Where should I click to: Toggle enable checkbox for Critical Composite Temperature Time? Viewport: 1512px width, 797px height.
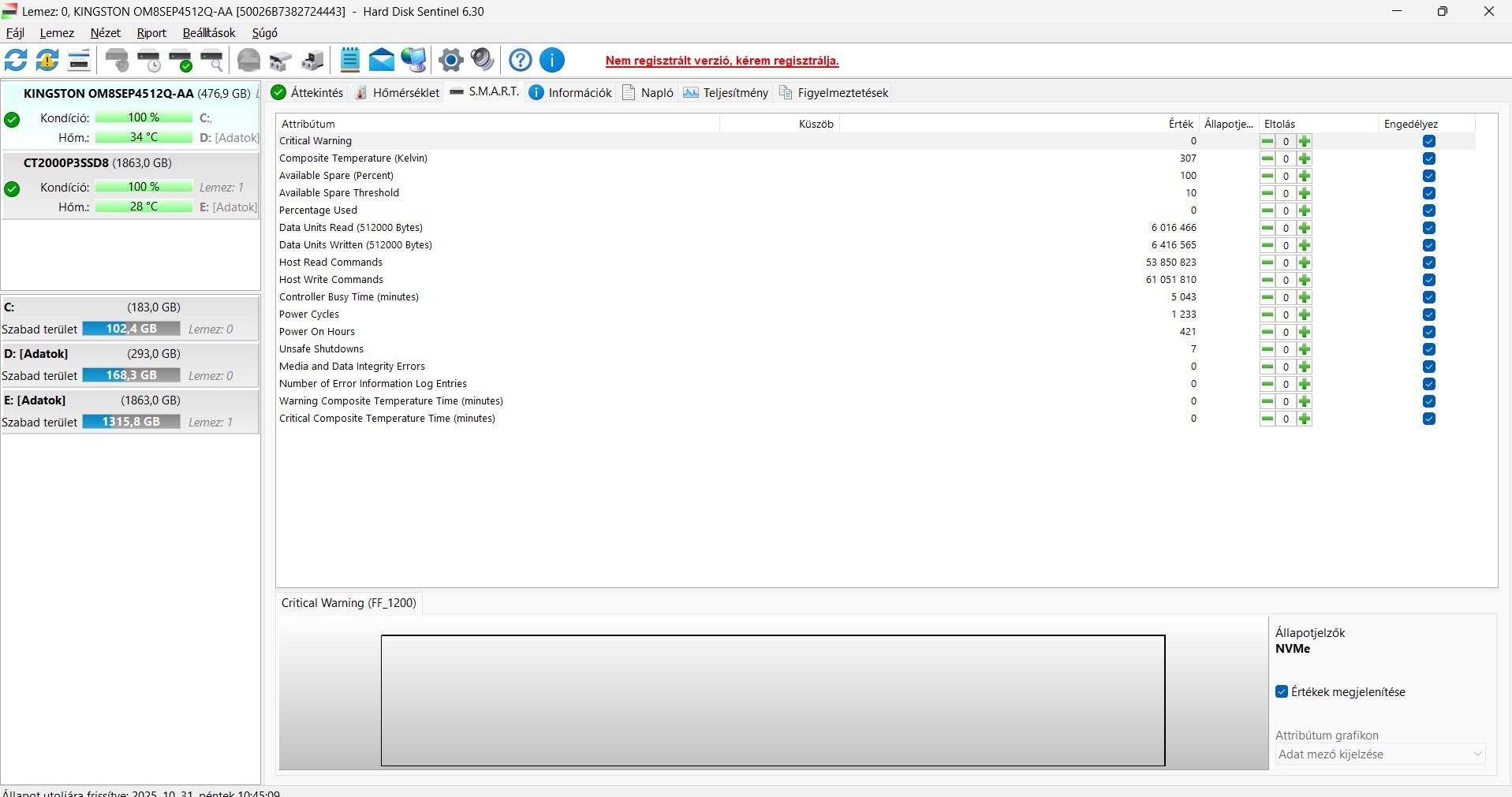pos(1429,419)
